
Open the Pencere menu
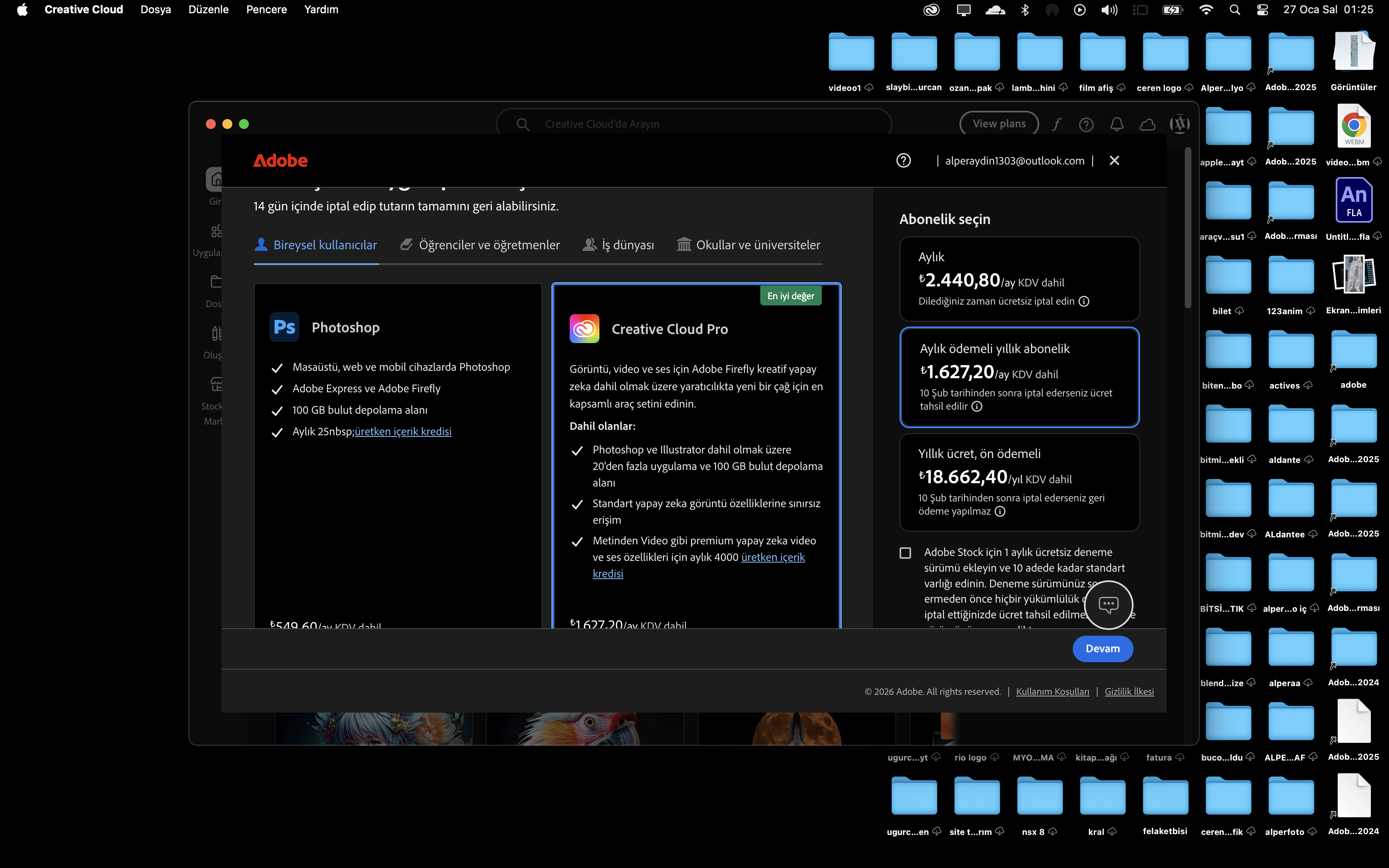266,10
